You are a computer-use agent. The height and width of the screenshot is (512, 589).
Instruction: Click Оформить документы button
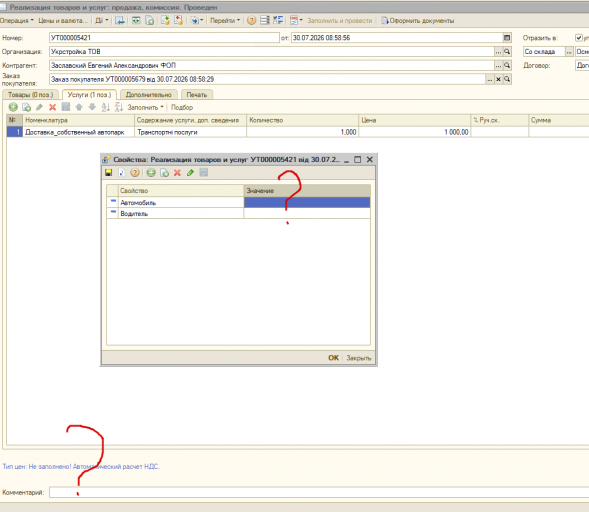[x=418, y=21]
